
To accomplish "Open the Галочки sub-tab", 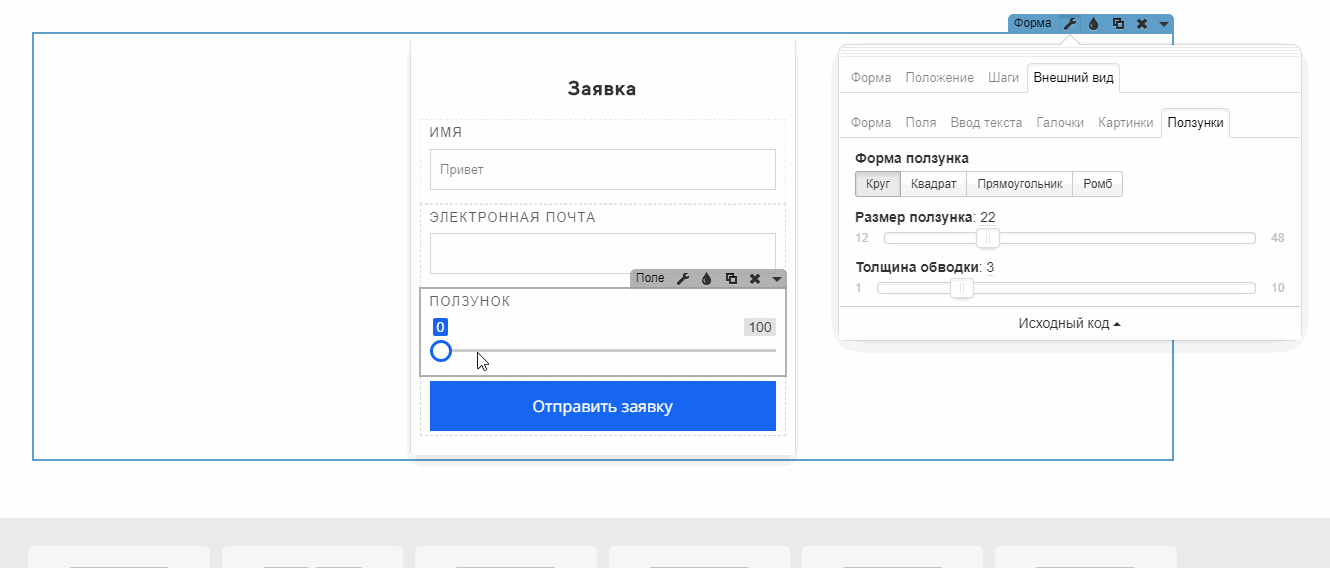I will (1060, 123).
